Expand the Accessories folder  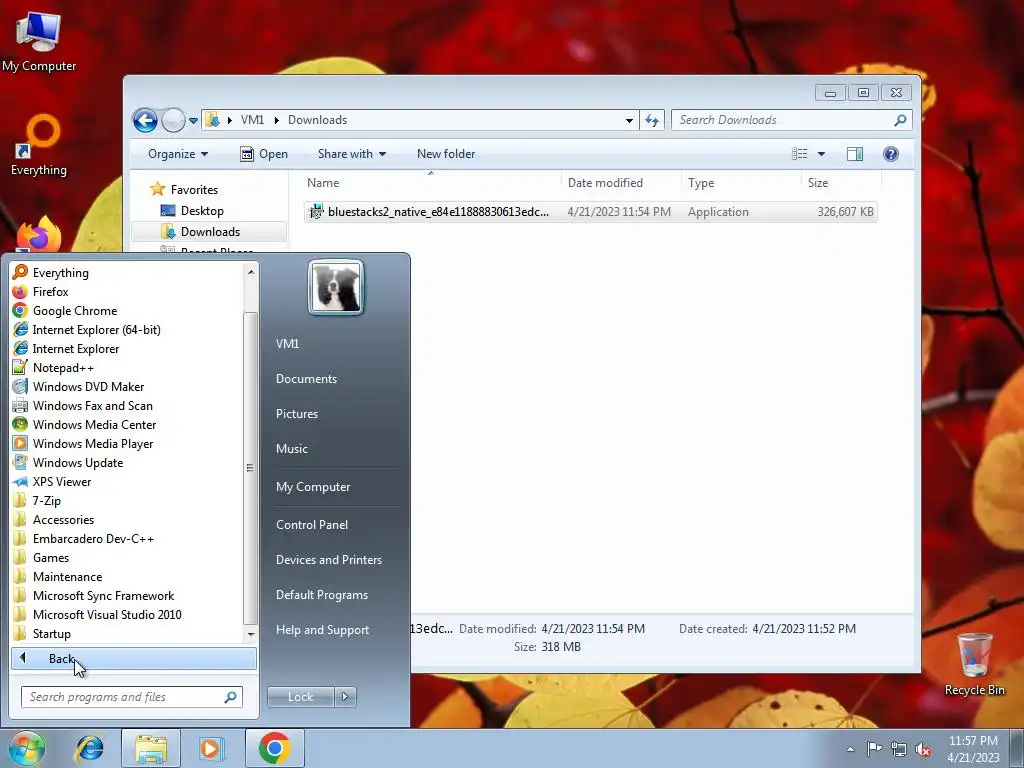tap(63, 519)
